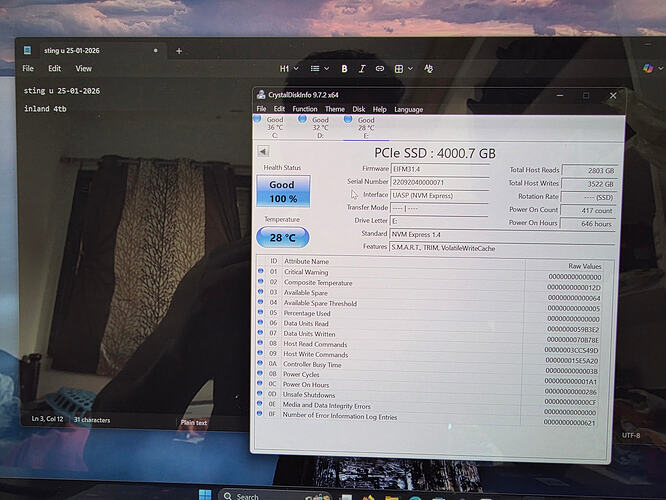Click the Serial Number field
The width and height of the screenshot is (666, 500).
click(x=438, y=182)
